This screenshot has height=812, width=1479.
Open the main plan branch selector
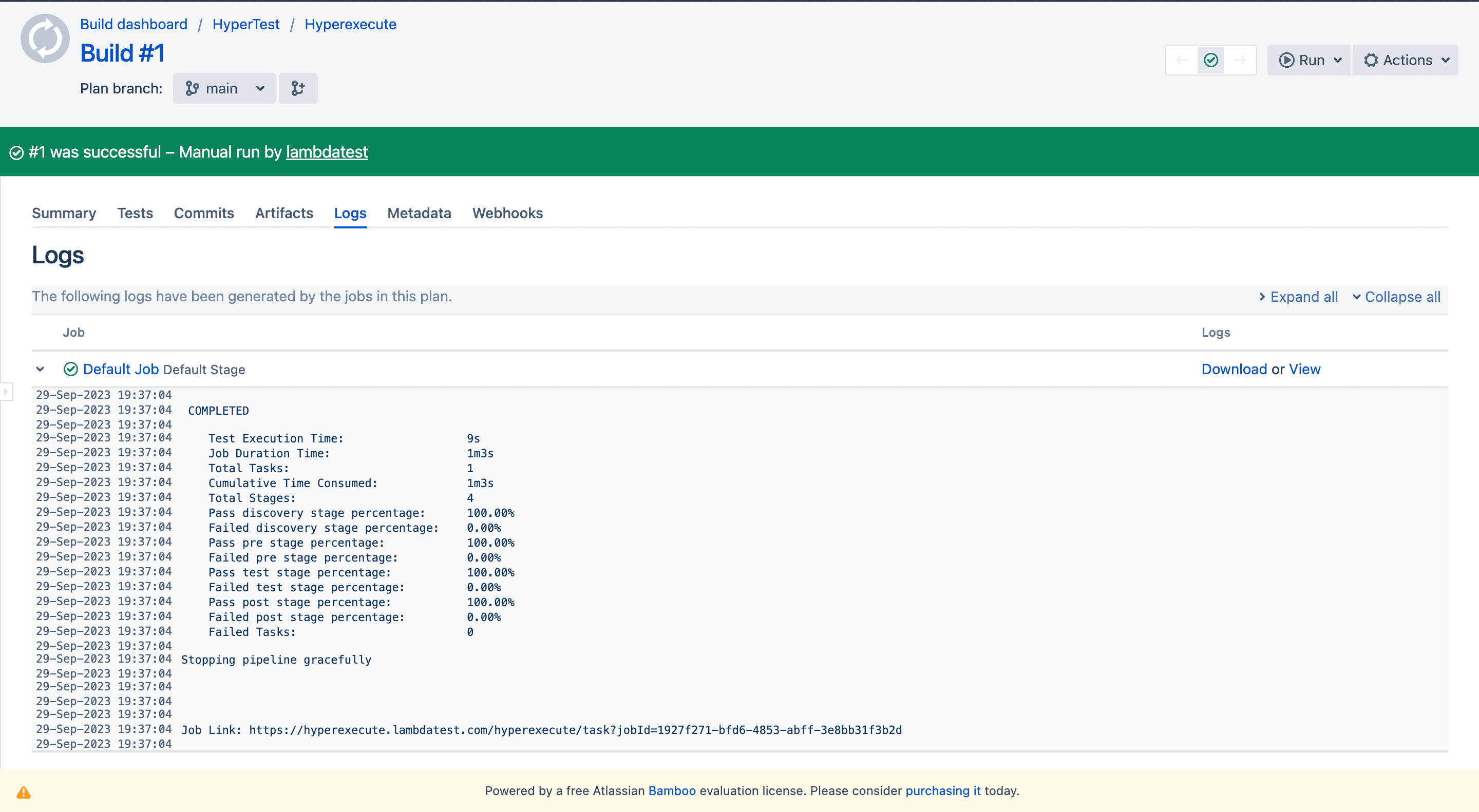pos(224,88)
